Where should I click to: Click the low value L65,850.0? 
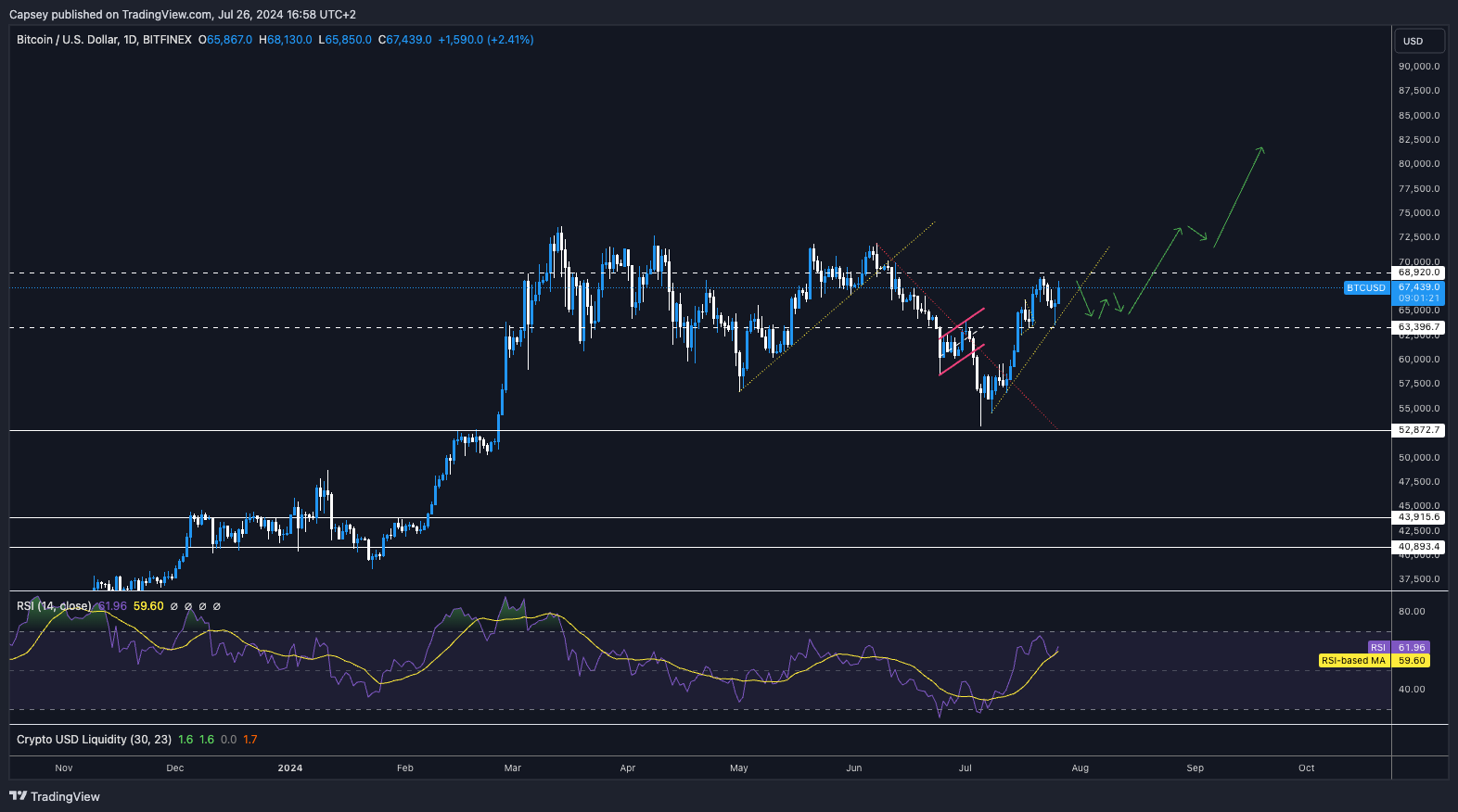(x=345, y=40)
